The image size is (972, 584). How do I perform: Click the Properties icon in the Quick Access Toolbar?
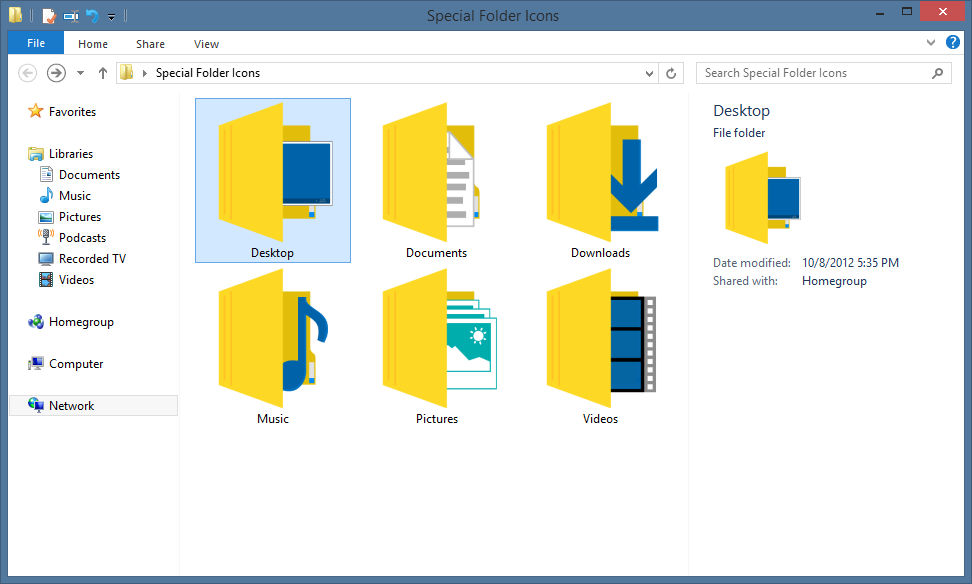48,15
